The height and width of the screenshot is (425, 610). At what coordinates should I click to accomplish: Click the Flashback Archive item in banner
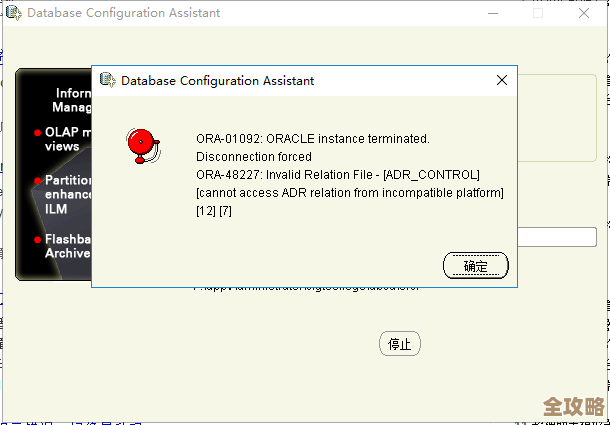pyautogui.click(x=63, y=246)
